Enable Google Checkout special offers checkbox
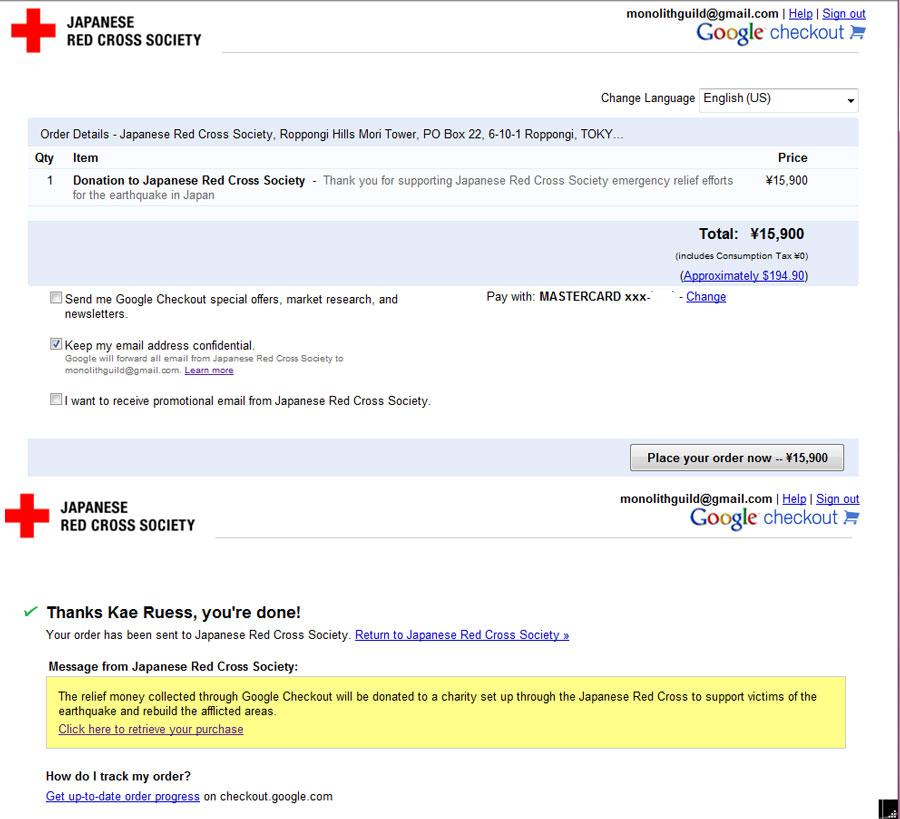The height and width of the screenshot is (819, 900). (56, 298)
